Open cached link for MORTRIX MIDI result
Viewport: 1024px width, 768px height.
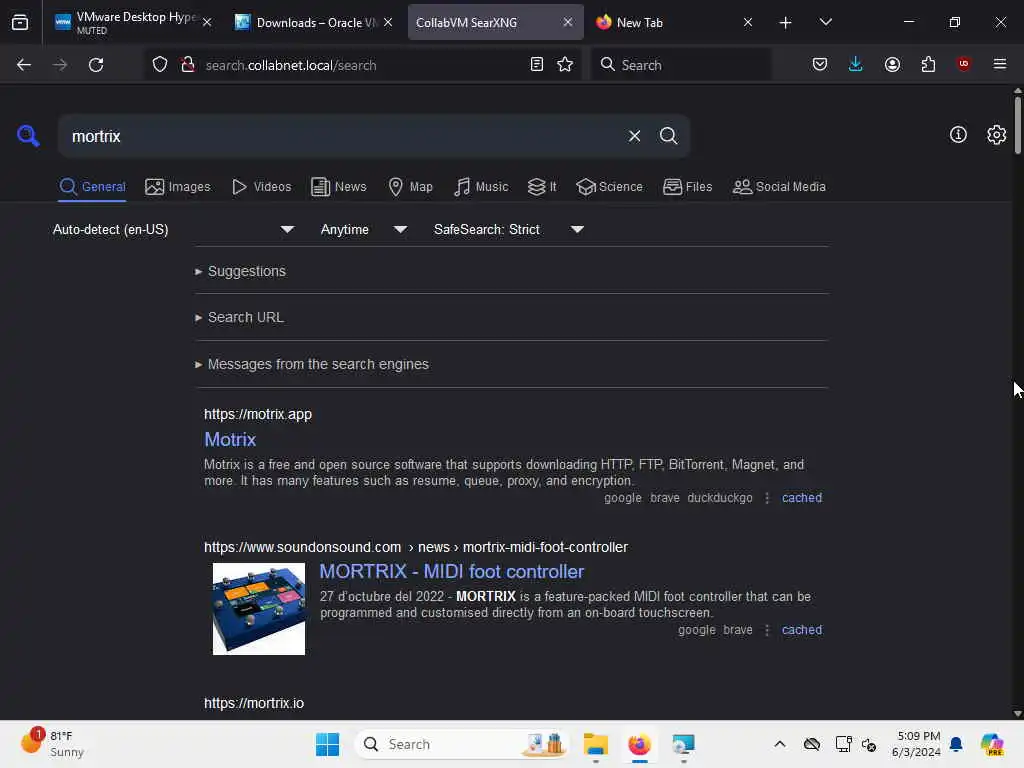click(801, 630)
